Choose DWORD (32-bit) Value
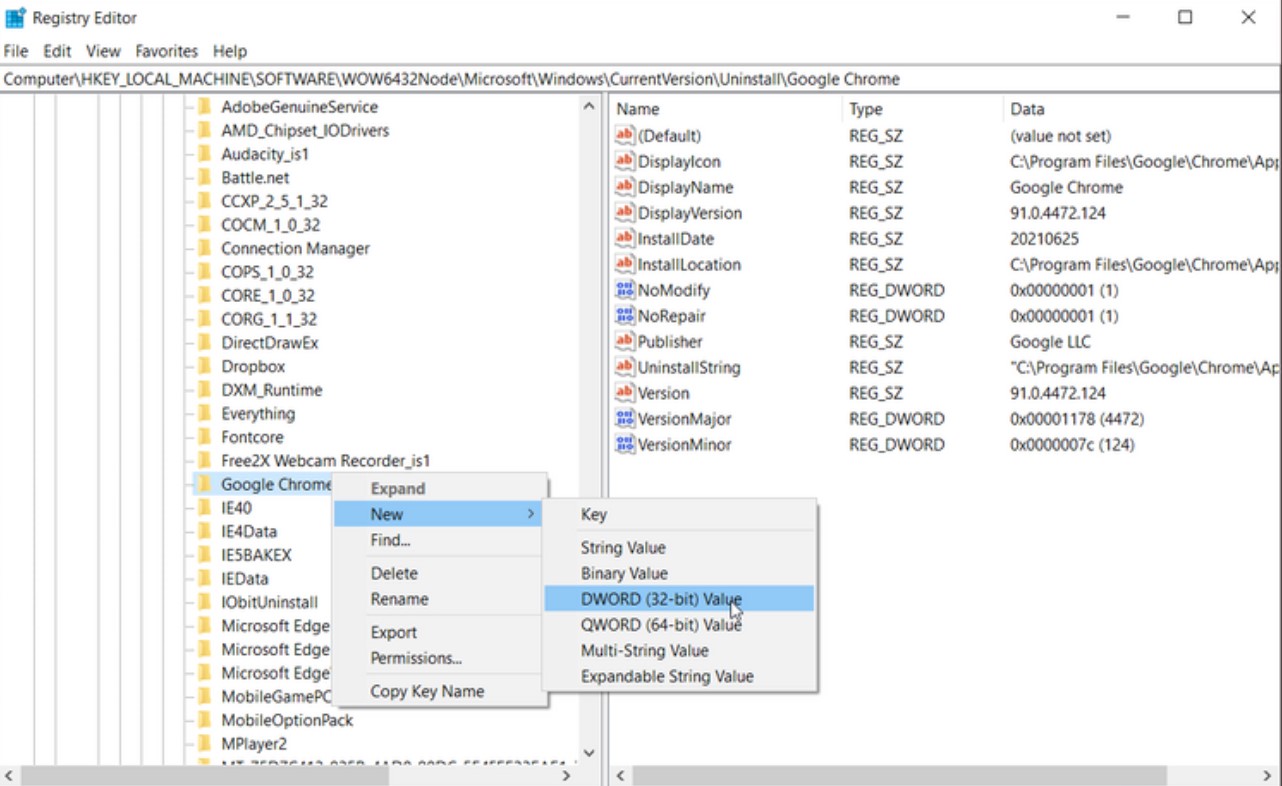This screenshot has height=786, width=1282. tap(680, 599)
